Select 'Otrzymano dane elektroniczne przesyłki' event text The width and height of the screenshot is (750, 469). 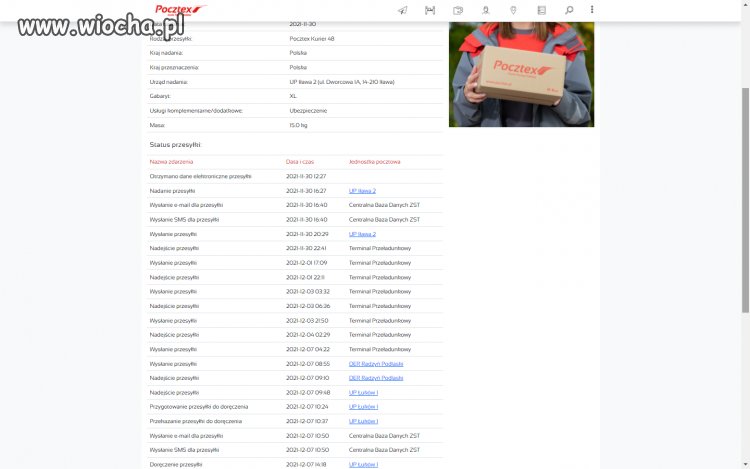pos(200,176)
